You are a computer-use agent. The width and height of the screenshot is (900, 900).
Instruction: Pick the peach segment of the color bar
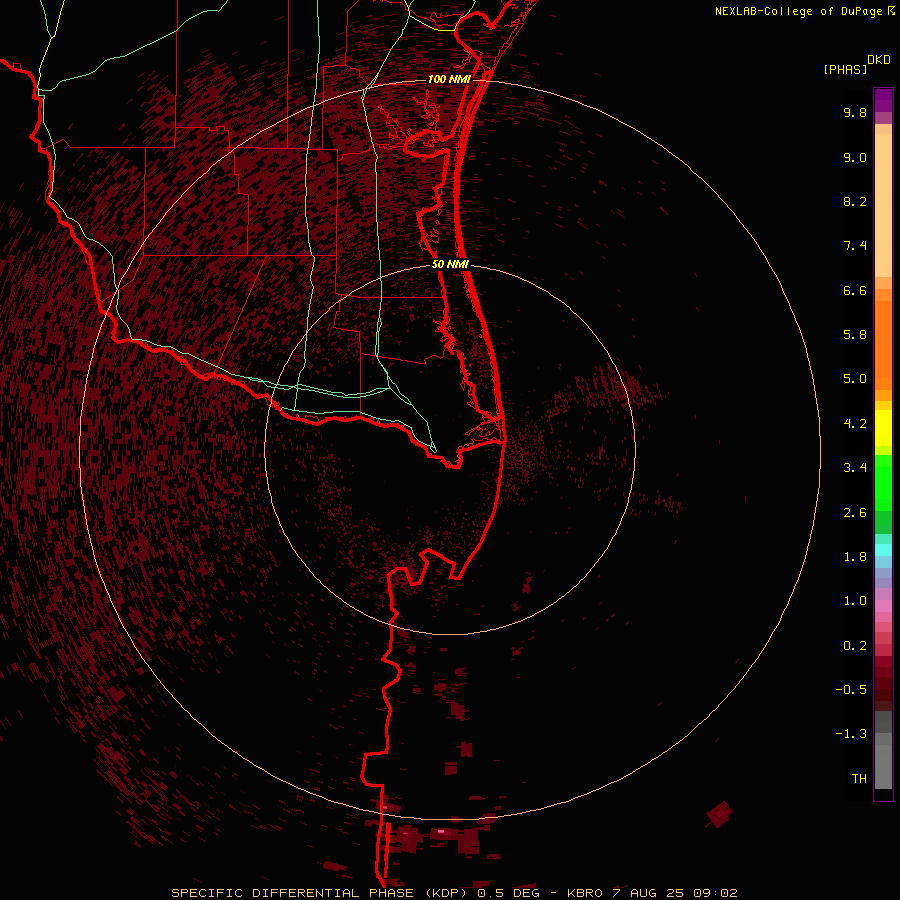883,205
